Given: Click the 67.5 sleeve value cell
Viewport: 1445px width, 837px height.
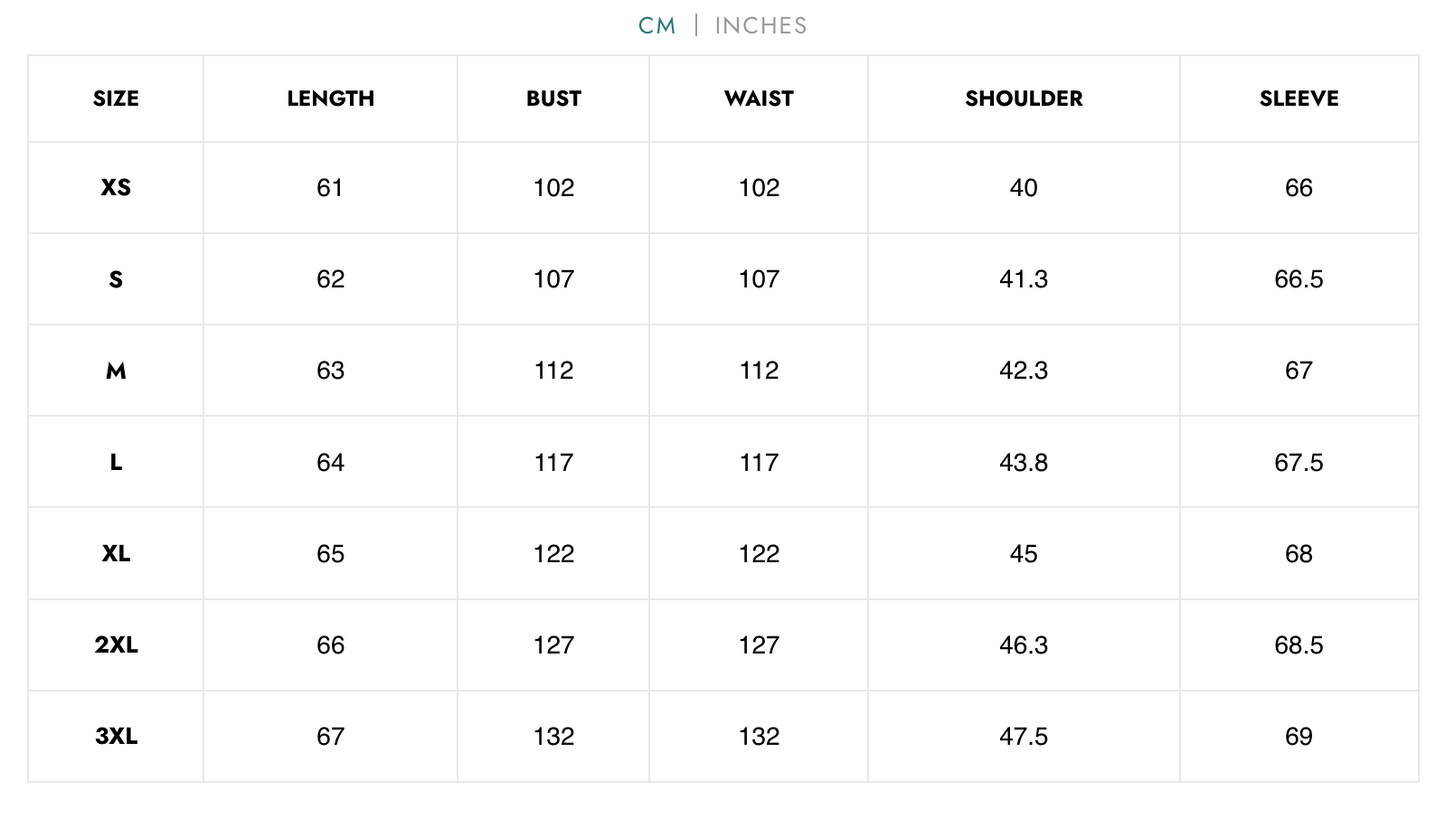Looking at the screenshot, I should [x=1298, y=462].
